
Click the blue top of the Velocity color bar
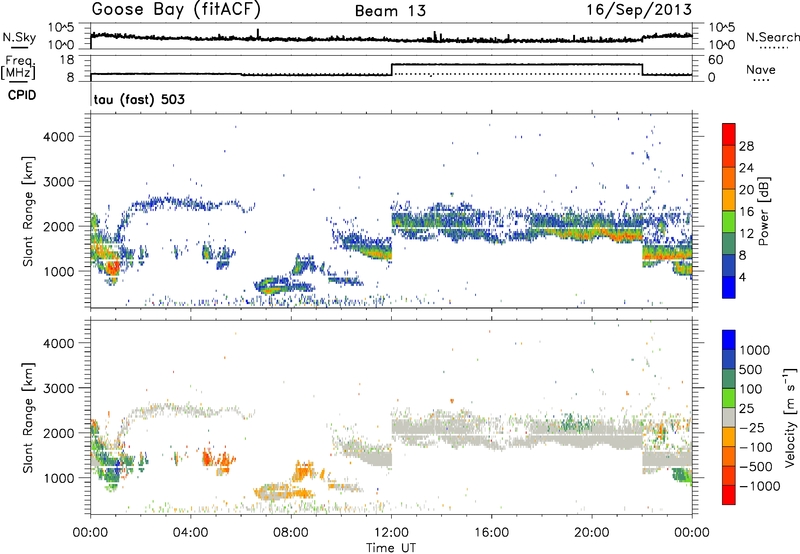point(729,339)
